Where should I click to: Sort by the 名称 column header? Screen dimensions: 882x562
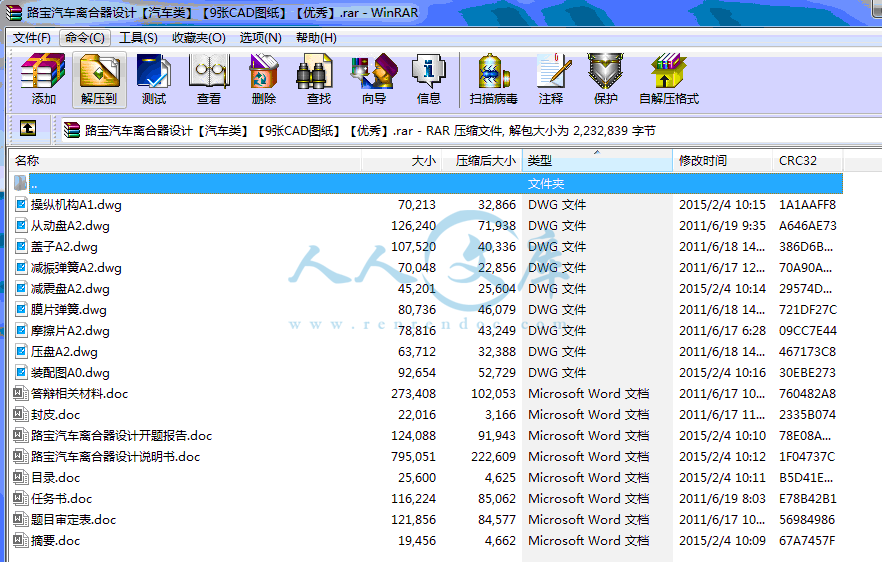(186, 161)
